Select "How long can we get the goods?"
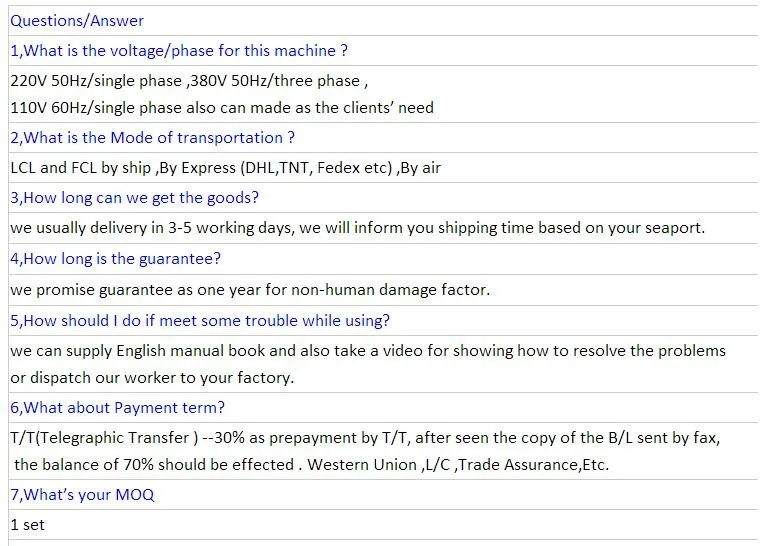The height and width of the screenshot is (546, 765). coord(134,197)
